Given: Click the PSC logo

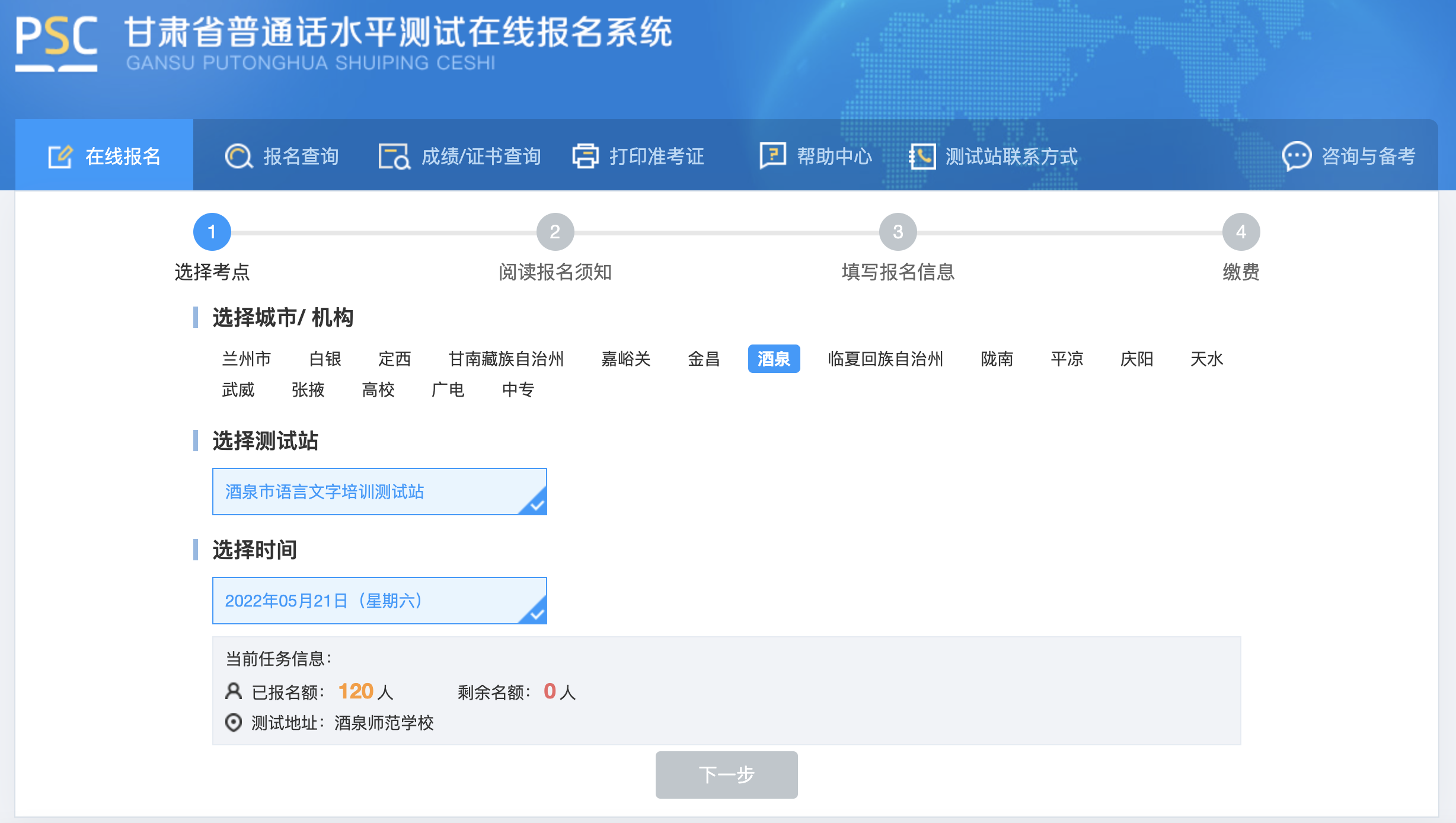Looking at the screenshot, I should (x=56, y=43).
